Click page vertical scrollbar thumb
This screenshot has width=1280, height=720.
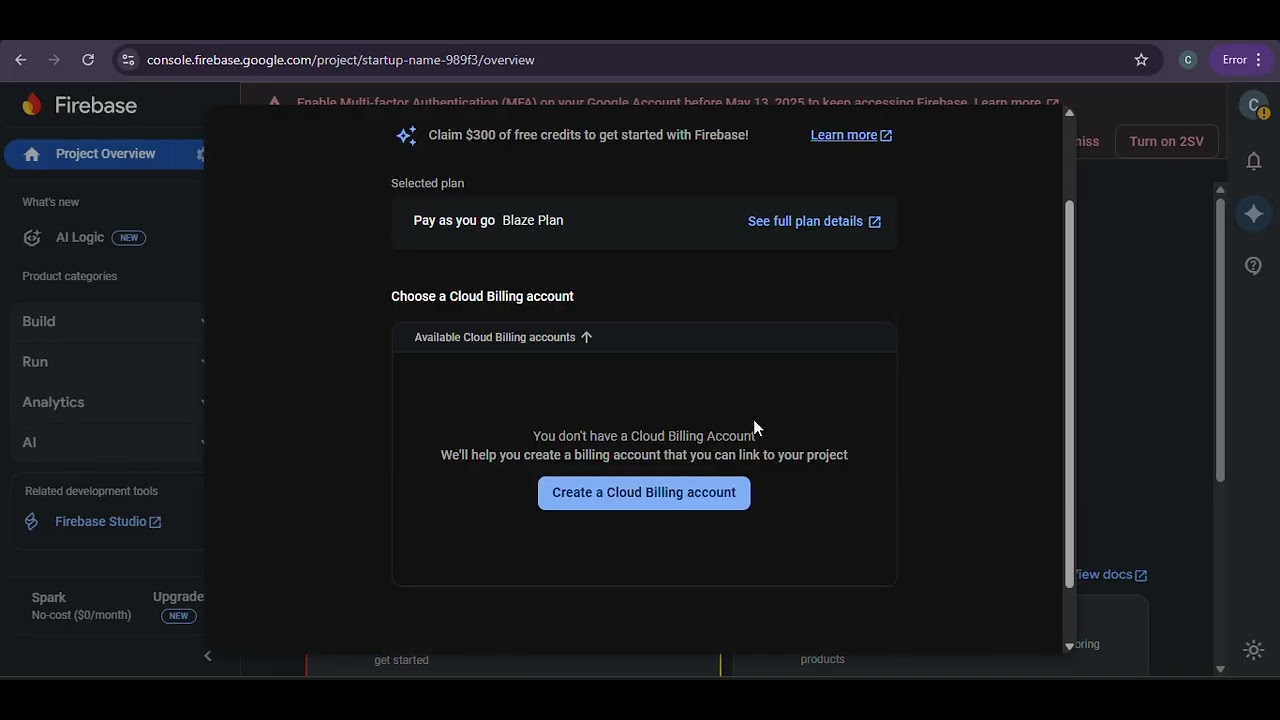pos(1220,340)
